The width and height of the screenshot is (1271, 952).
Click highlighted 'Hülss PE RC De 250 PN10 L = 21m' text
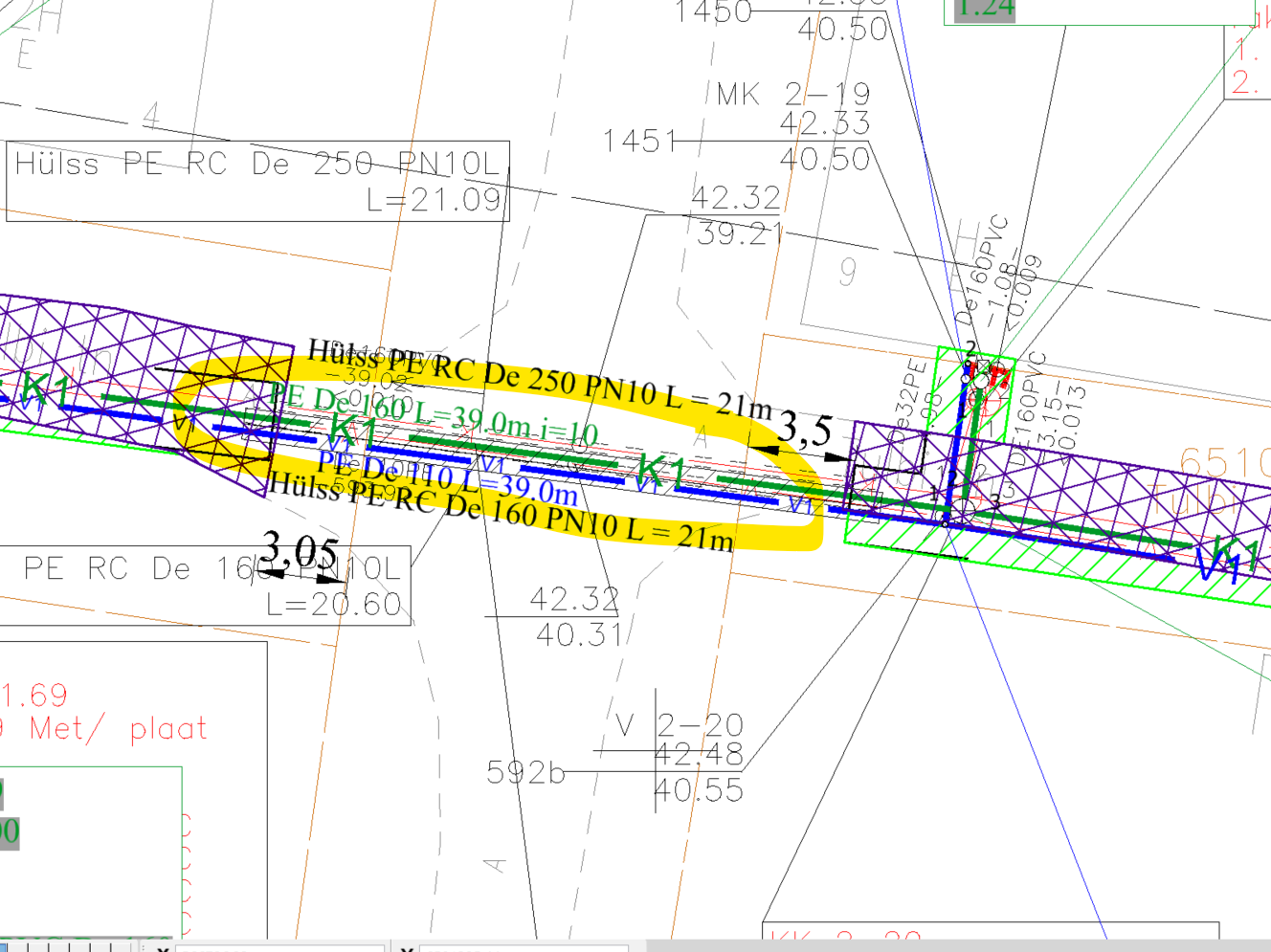point(538,379)
